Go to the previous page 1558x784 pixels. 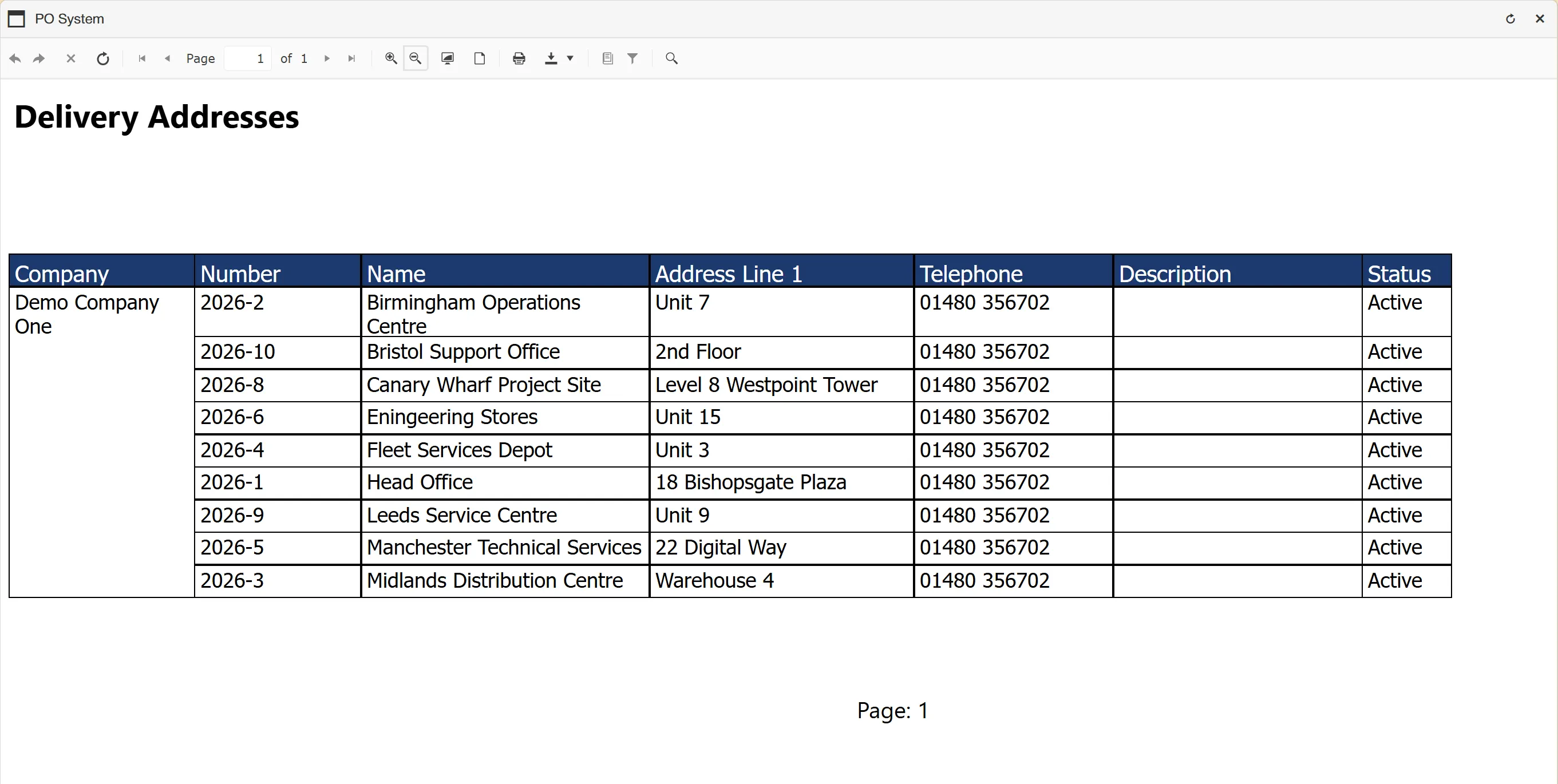168,58
